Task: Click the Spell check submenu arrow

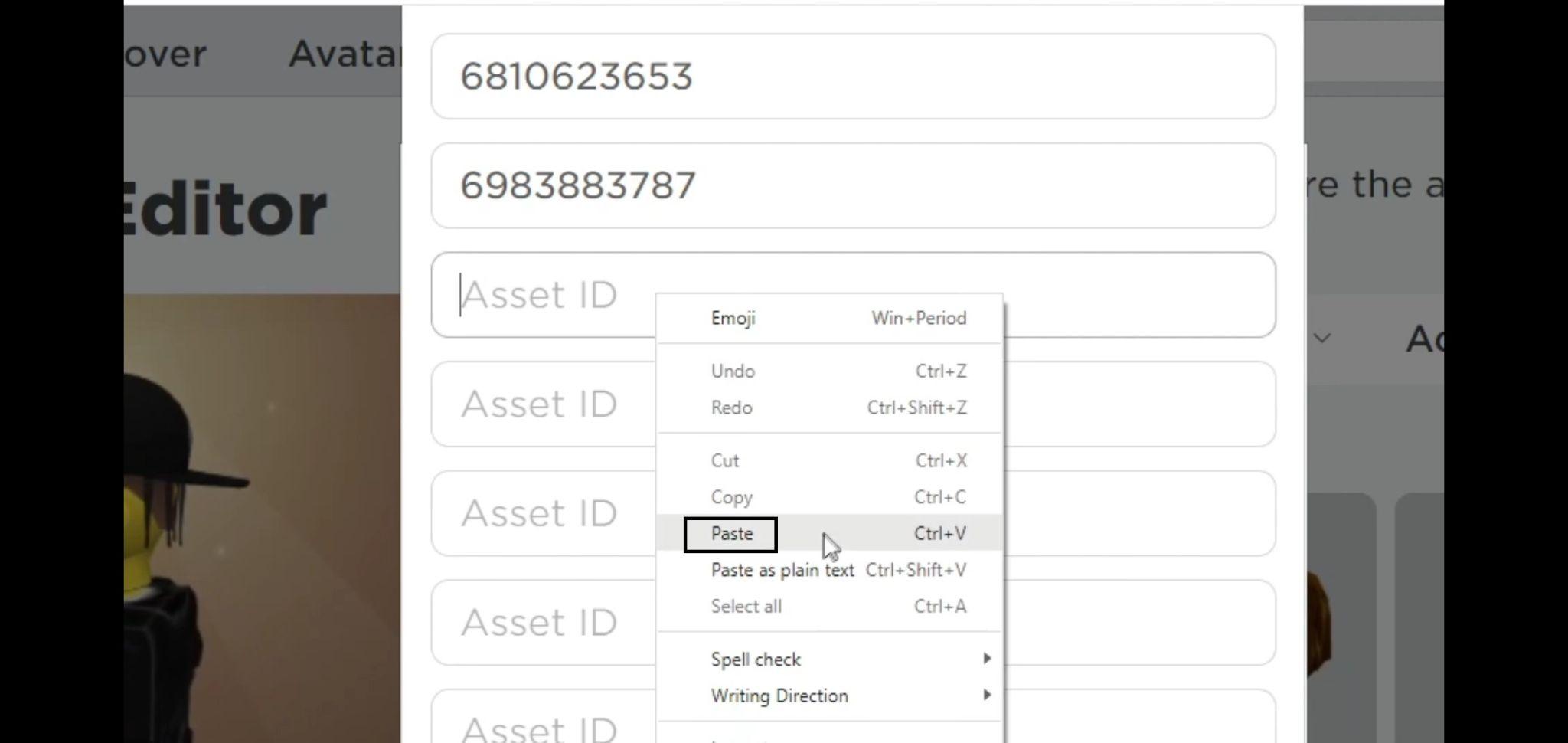Action: tap(987, 659)
